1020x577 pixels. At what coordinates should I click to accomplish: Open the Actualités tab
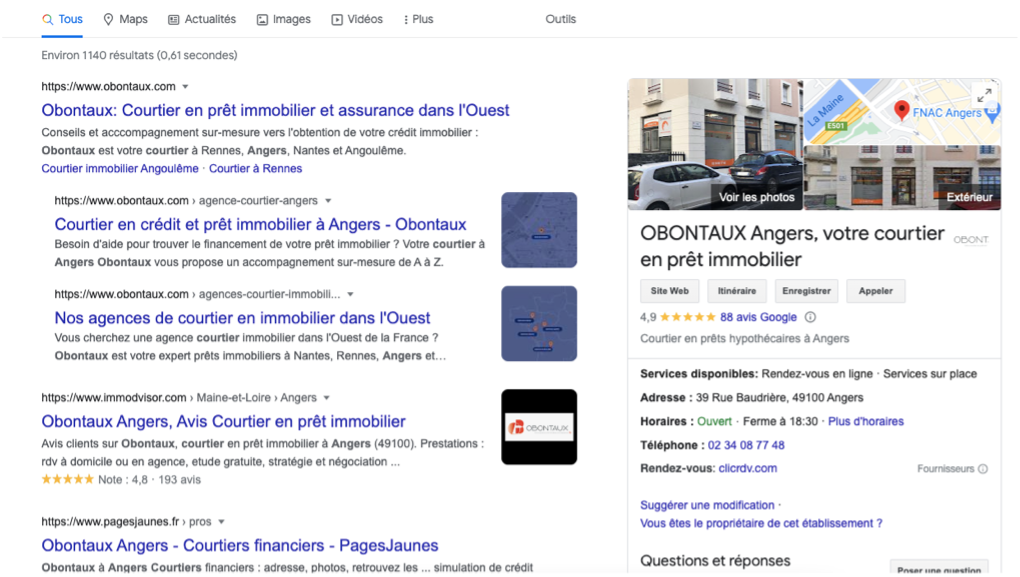coord(202,19)
